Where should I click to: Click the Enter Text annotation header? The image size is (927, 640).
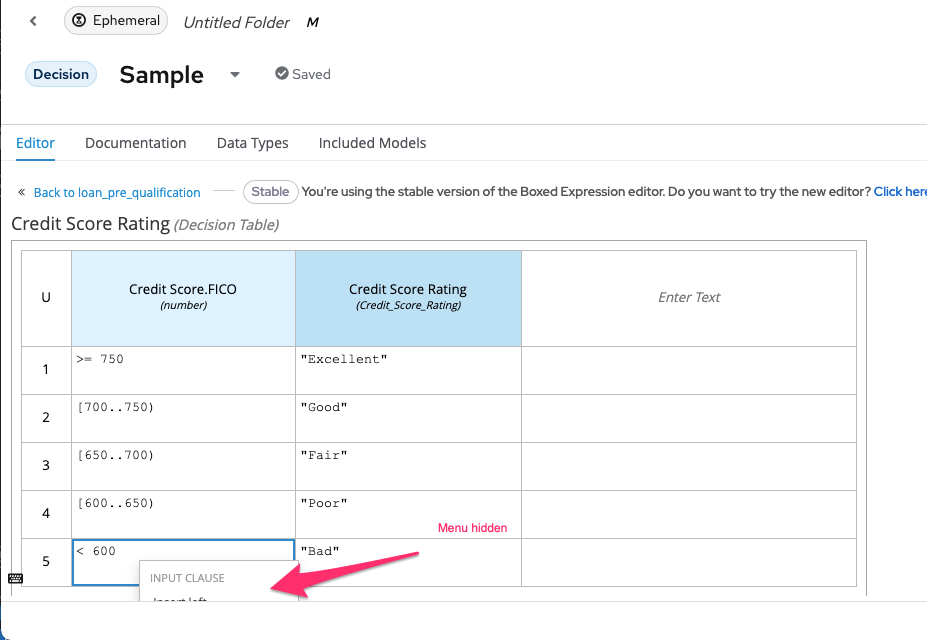click(689, 297)
